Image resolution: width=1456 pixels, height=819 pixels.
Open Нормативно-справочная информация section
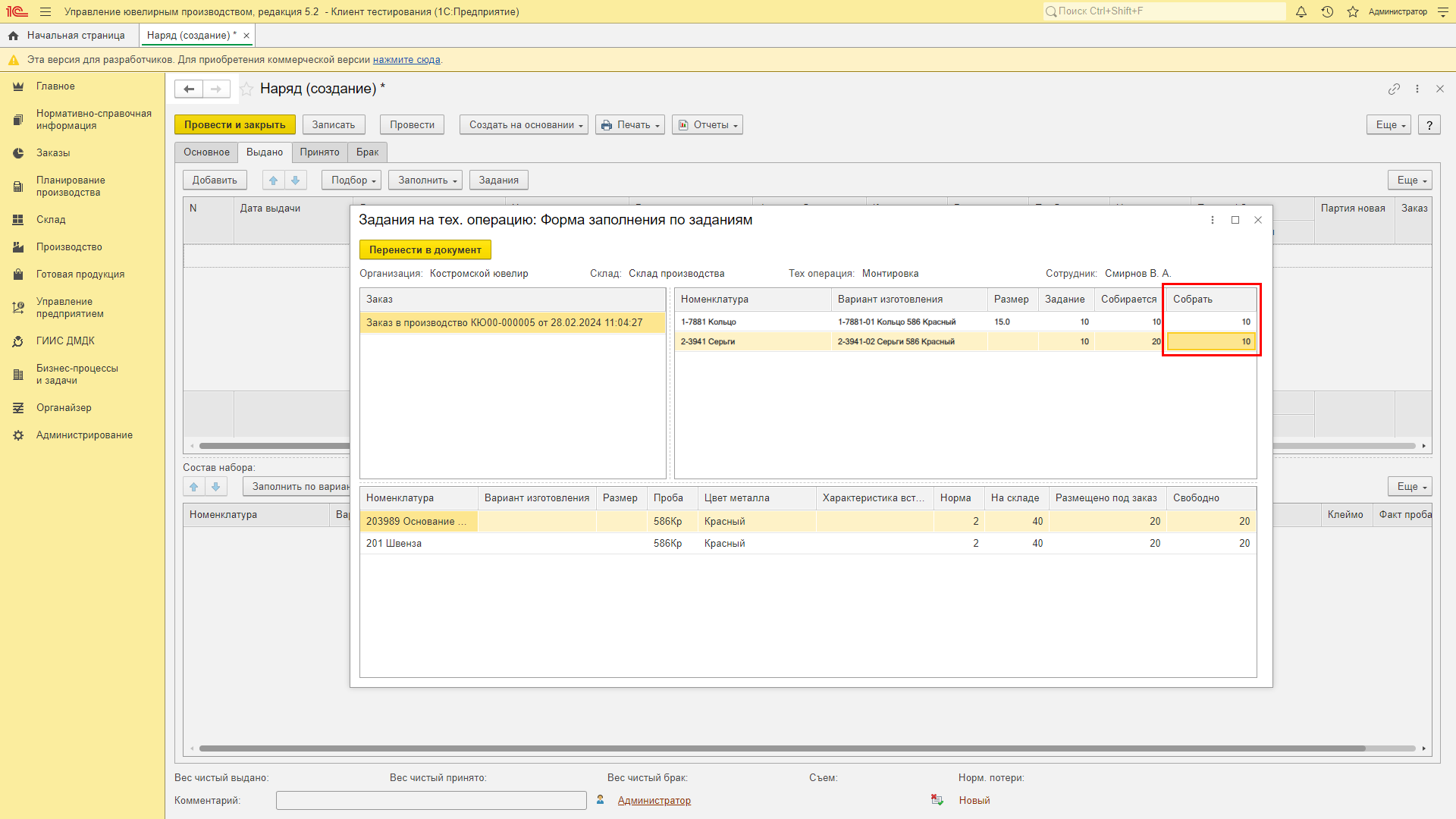tap(93, 120)
